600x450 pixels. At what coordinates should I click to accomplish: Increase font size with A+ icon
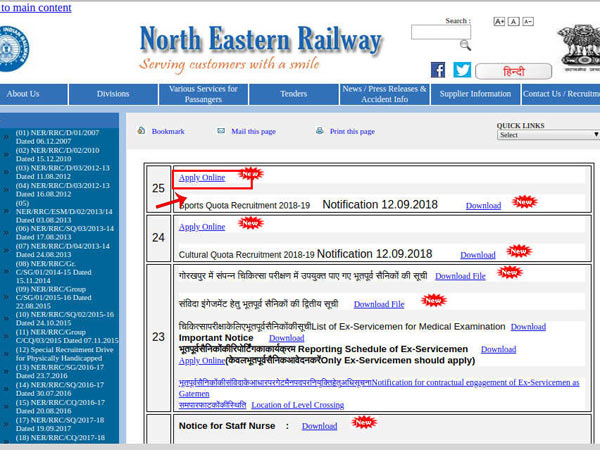(499, 21)
